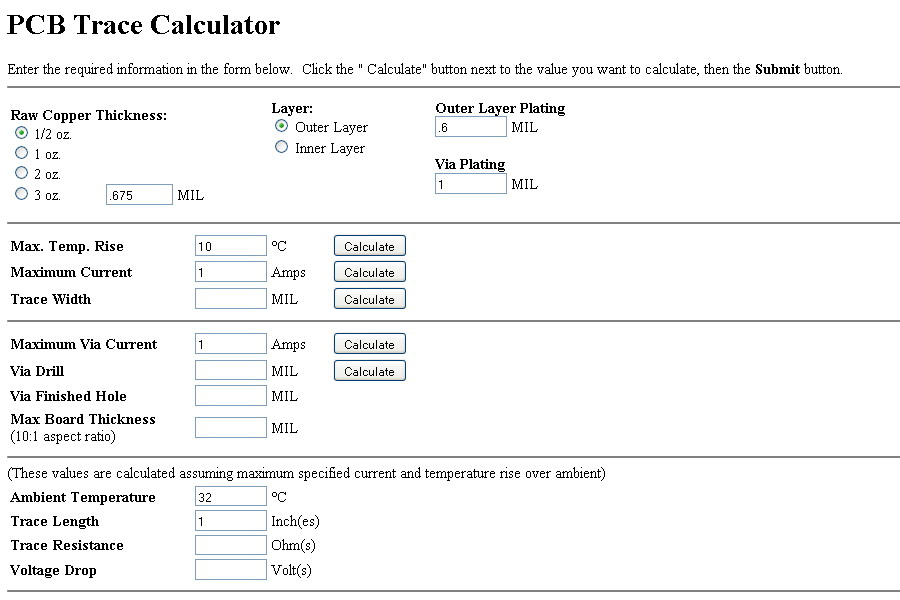Focus the Trace Width text field
The image size is (900, 600).
tap(230, 299)
